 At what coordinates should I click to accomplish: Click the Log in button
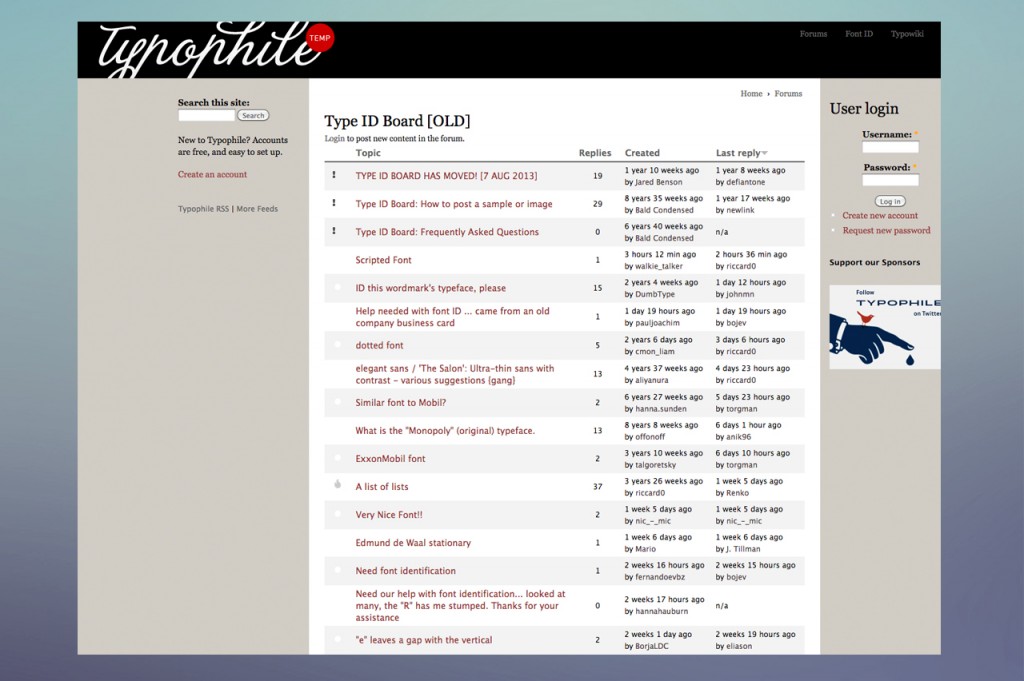pyautogui.click(x=889, y=201)
